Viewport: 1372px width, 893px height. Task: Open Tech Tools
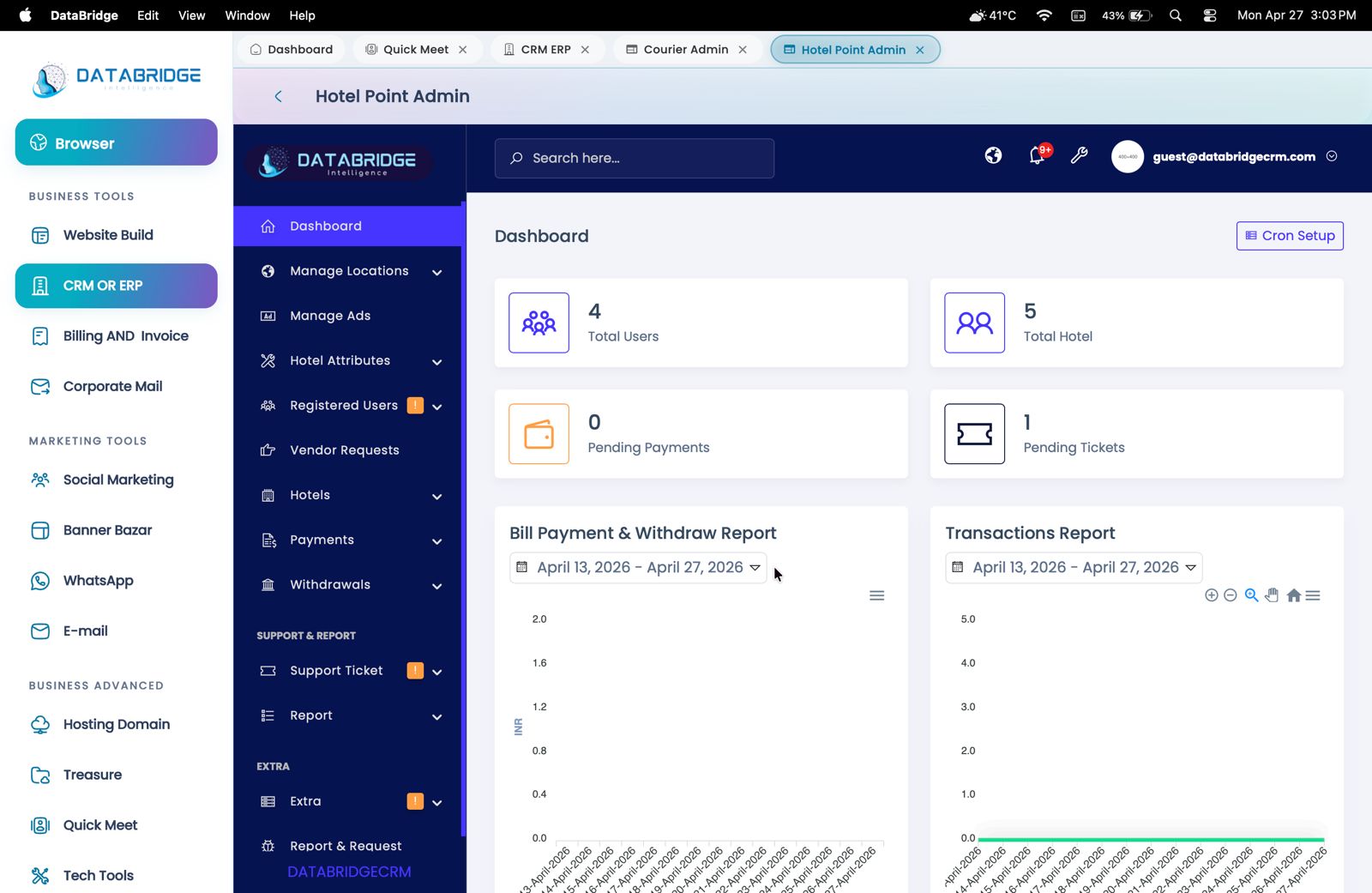click(116, 876)
